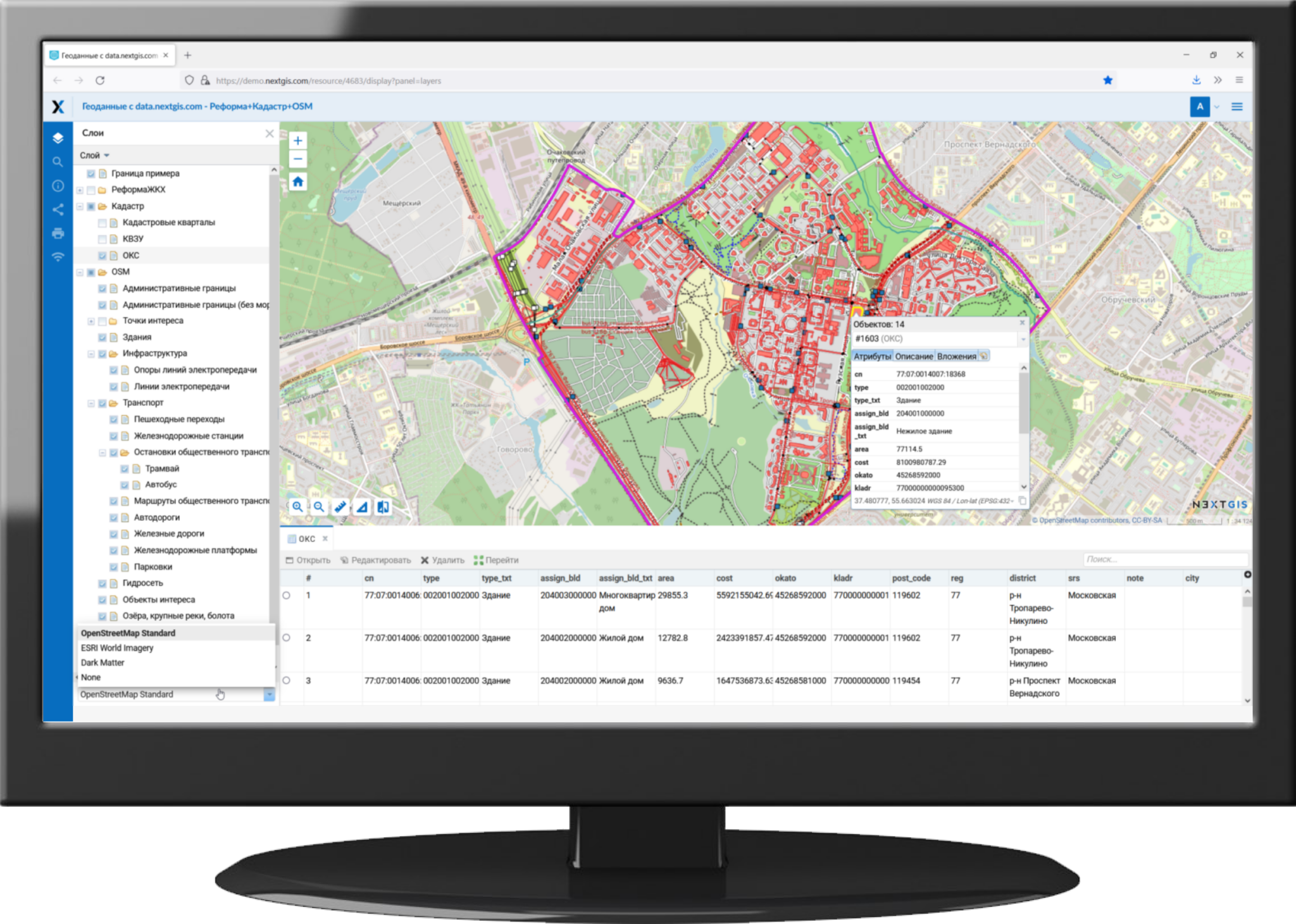Open the Слой dropdown menu
The image size is (1296, 924).
pos(94,155)
